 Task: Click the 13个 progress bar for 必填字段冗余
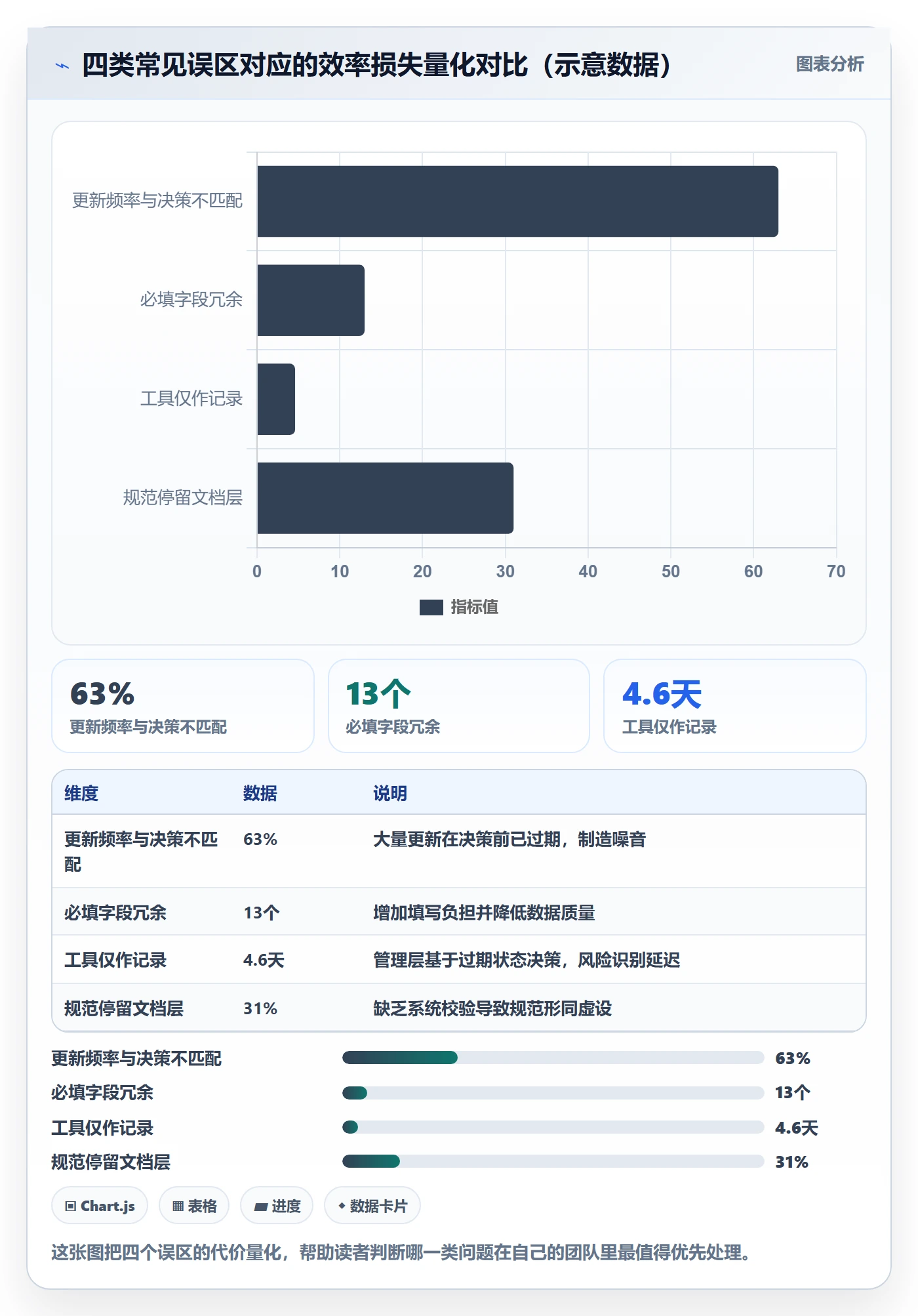coord(553,1093)
